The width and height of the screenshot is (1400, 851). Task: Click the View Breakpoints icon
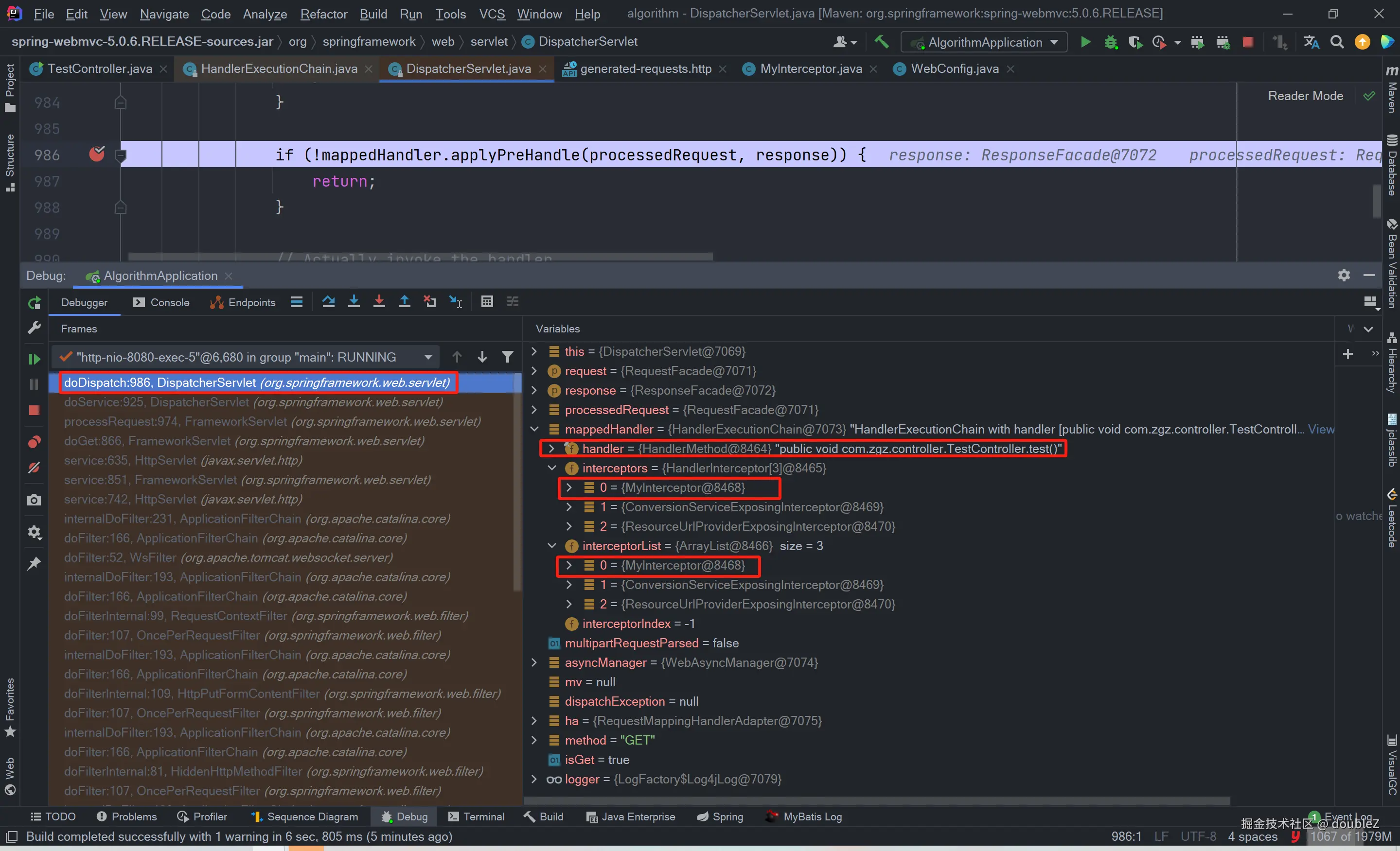point(34,442)
